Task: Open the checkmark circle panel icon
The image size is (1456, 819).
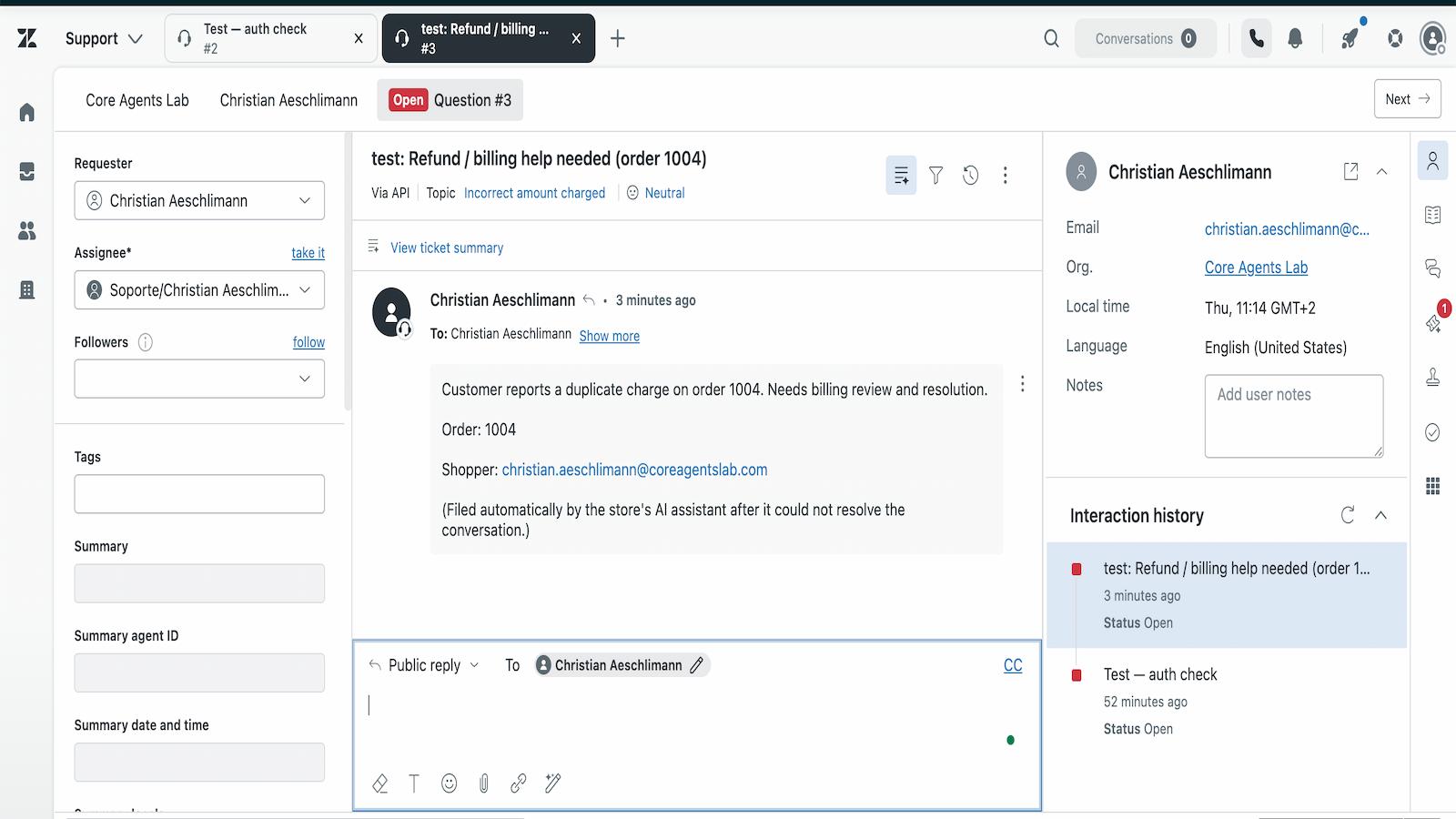Action: click(1432, 432)
